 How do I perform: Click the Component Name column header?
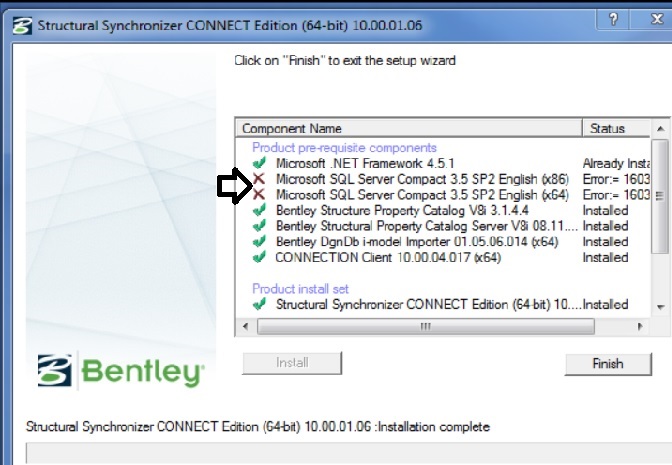409,128
